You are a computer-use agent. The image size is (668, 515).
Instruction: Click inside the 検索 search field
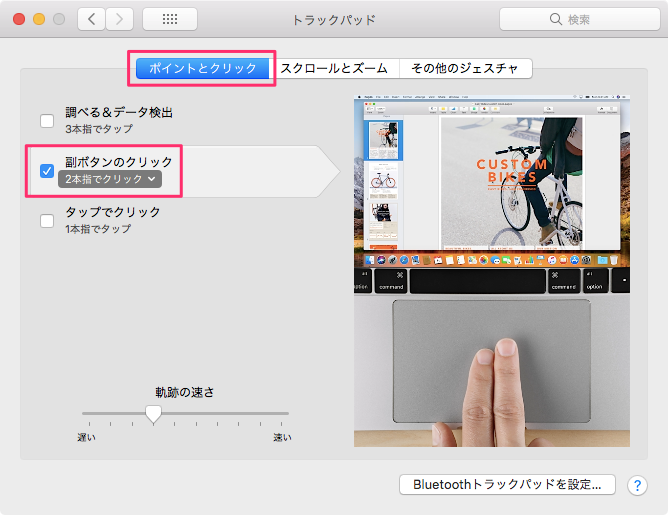571,19
